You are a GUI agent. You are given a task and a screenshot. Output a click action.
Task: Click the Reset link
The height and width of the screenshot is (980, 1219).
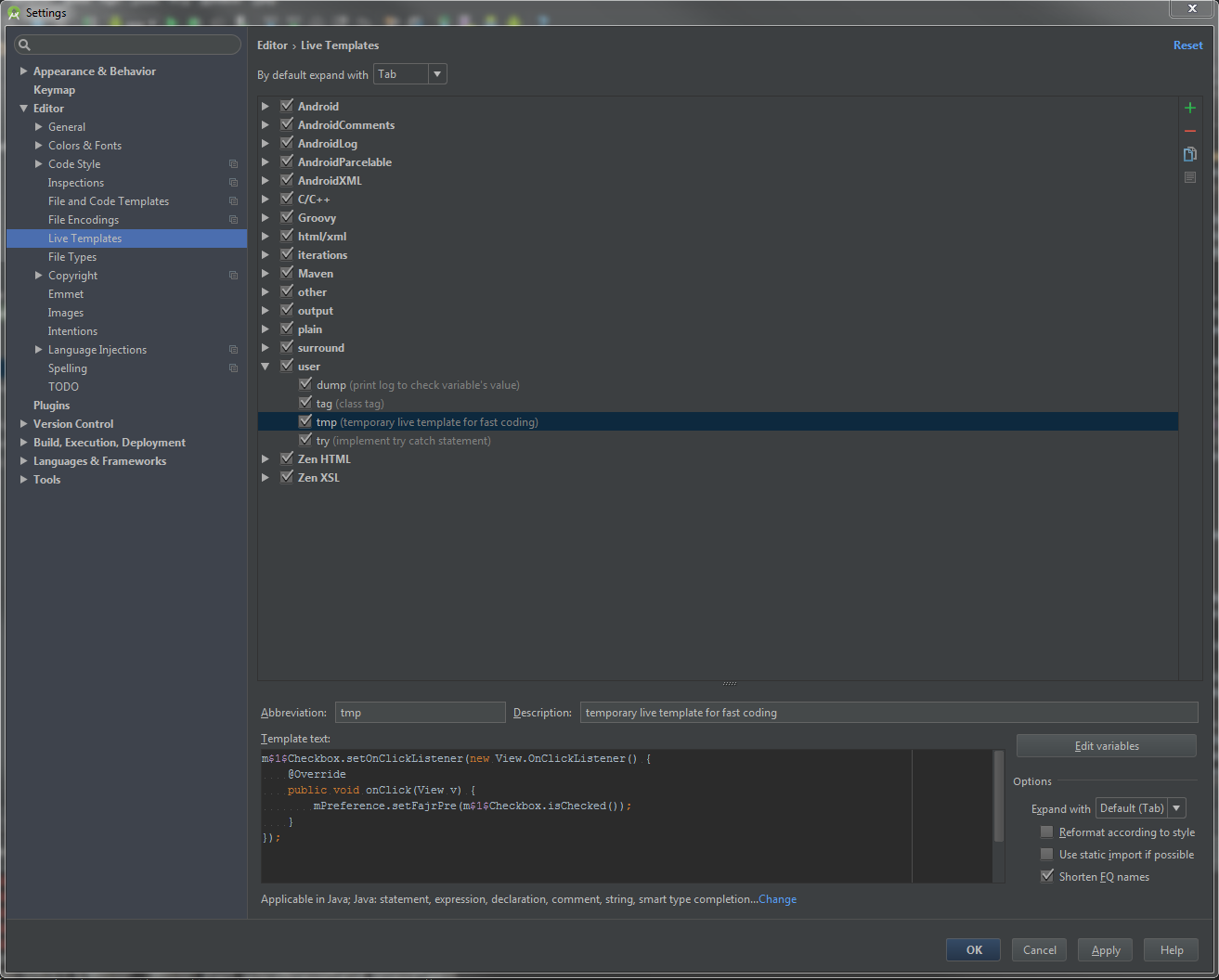click(1187, 45)
